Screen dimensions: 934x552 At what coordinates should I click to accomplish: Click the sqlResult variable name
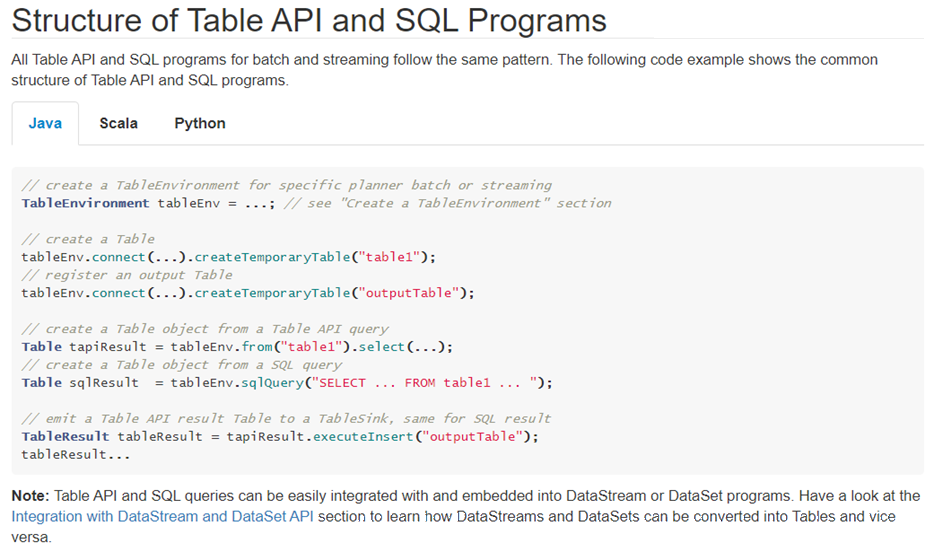(104, 383)
